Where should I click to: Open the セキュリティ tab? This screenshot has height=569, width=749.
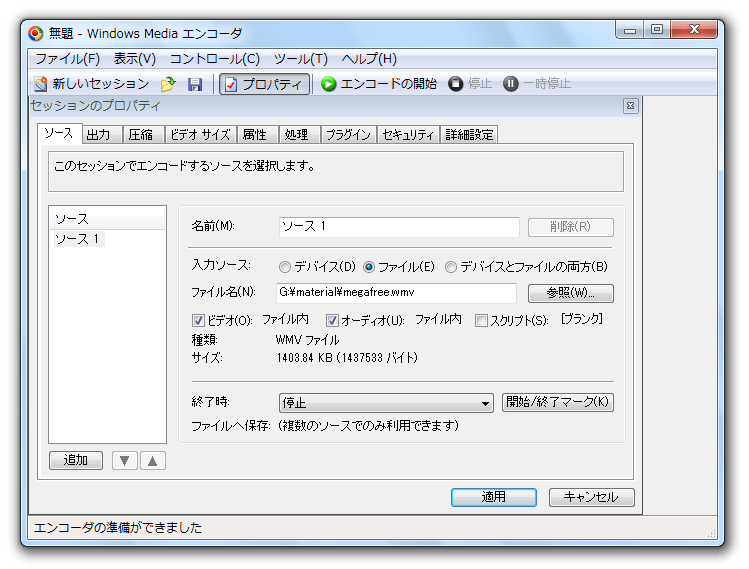[408, 135]
